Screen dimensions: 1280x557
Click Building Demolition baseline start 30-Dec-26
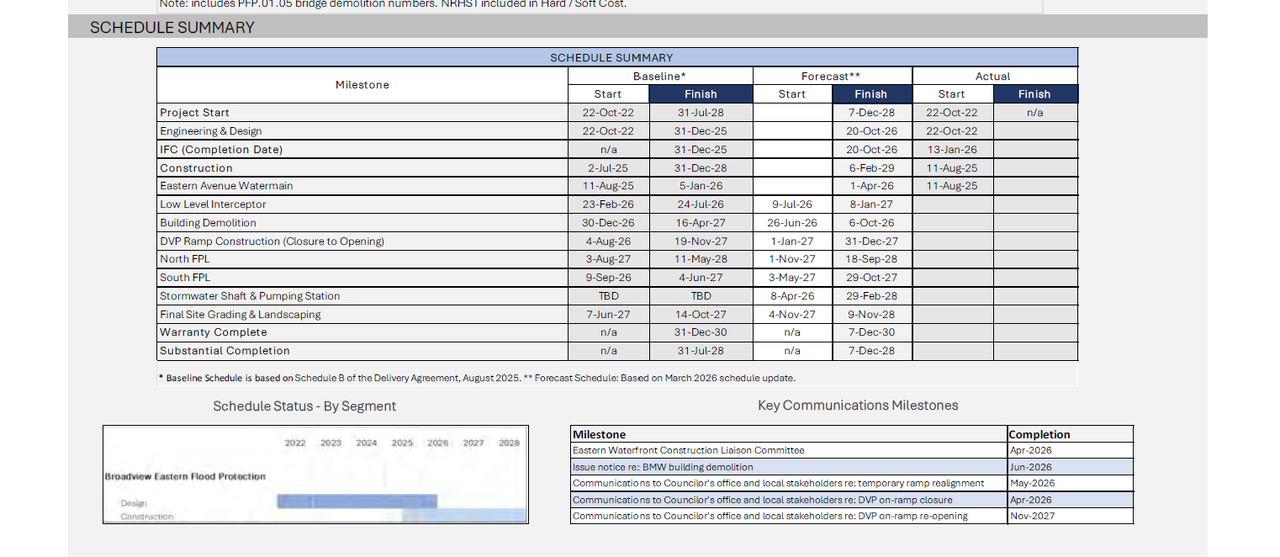pos(608,223)
